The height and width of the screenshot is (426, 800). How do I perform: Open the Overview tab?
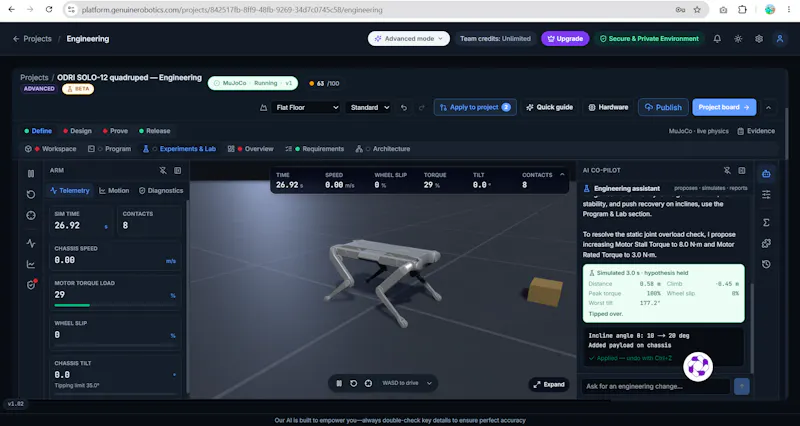251,149
